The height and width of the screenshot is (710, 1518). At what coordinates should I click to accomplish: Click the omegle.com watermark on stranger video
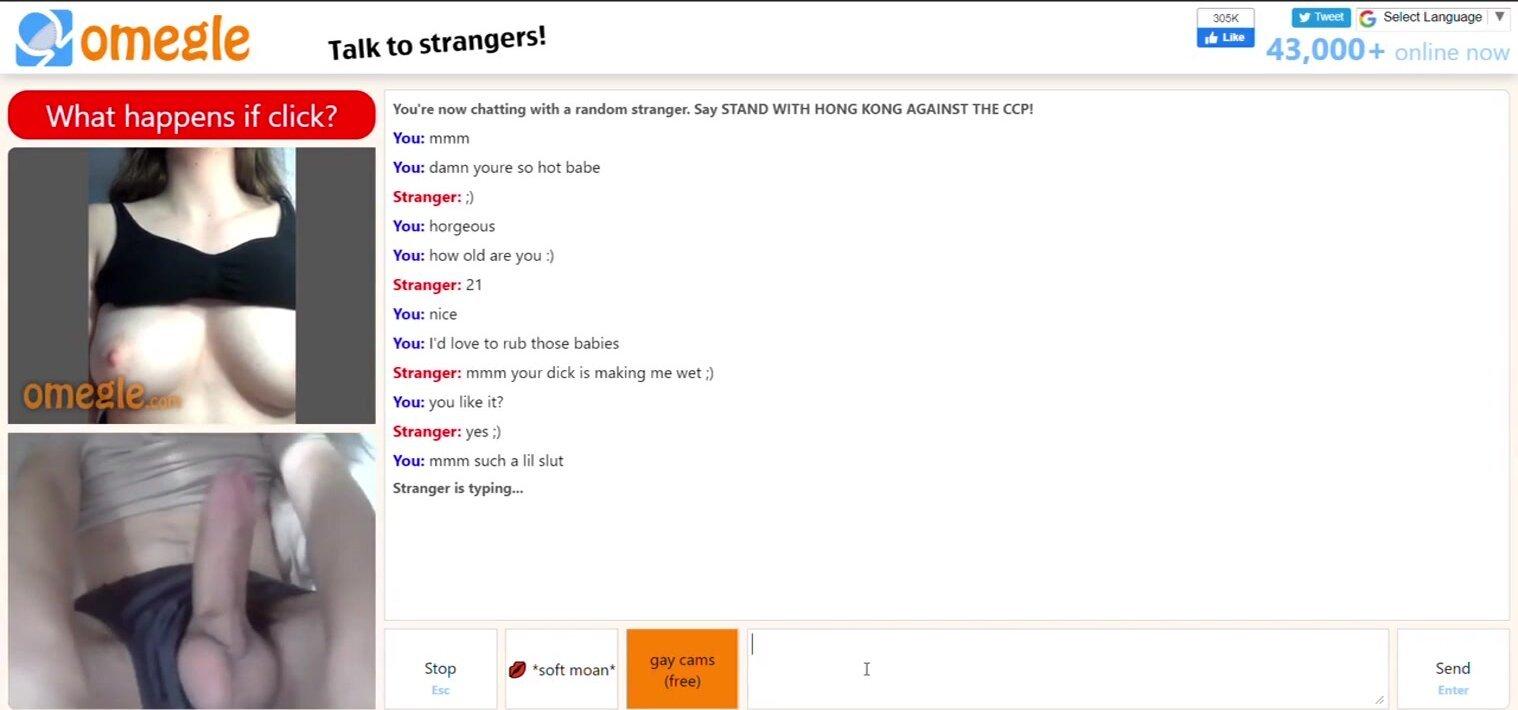(102, 393)
